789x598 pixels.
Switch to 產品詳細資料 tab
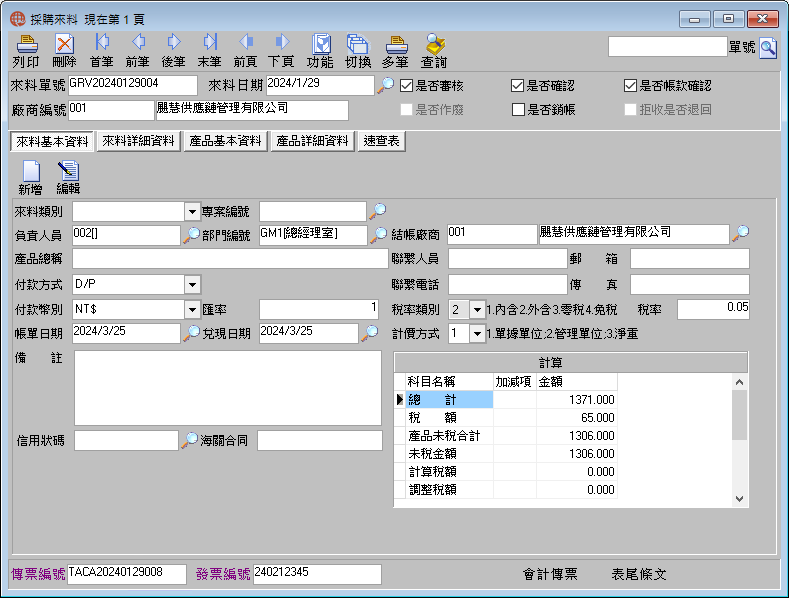(312, 141)
